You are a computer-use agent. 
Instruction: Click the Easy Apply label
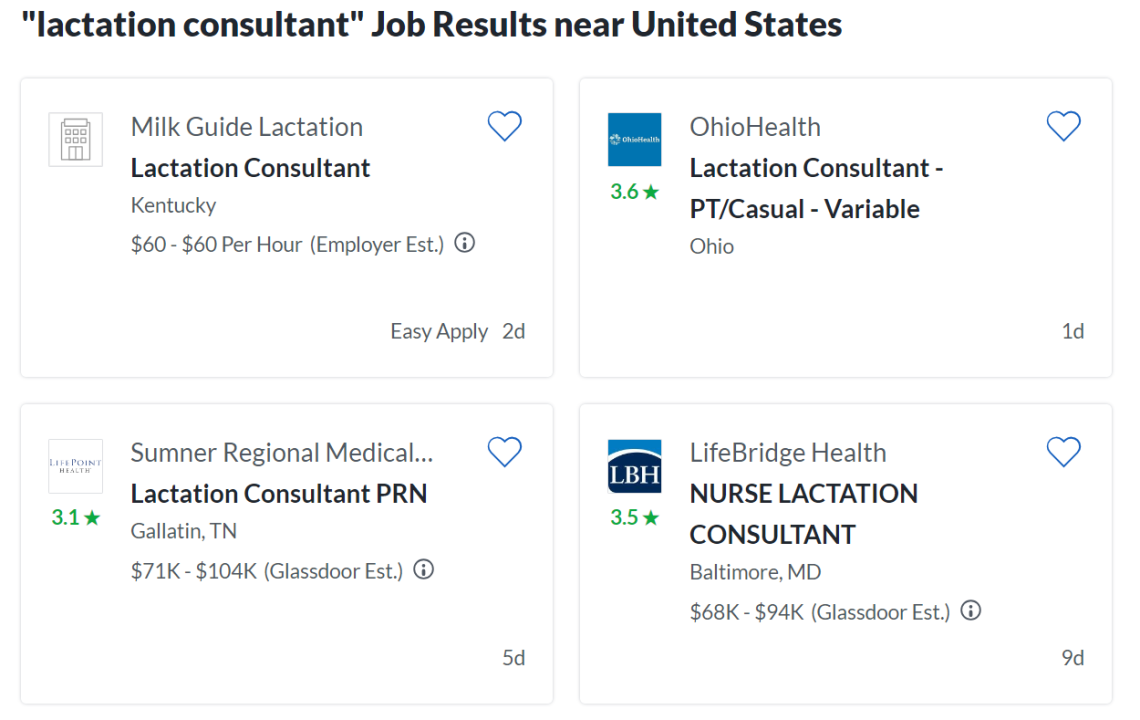point(439,331)
